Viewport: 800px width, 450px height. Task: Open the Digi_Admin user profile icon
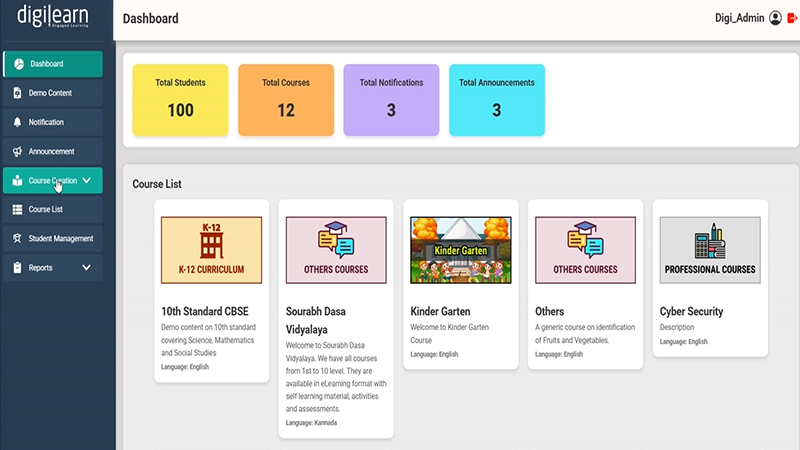click(775, 19)
